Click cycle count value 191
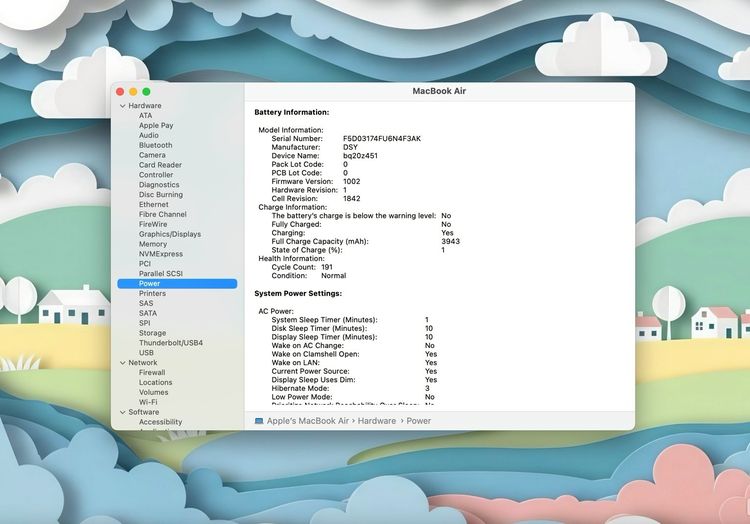This screenshot has height=524, width=750. tap(327, 267)
